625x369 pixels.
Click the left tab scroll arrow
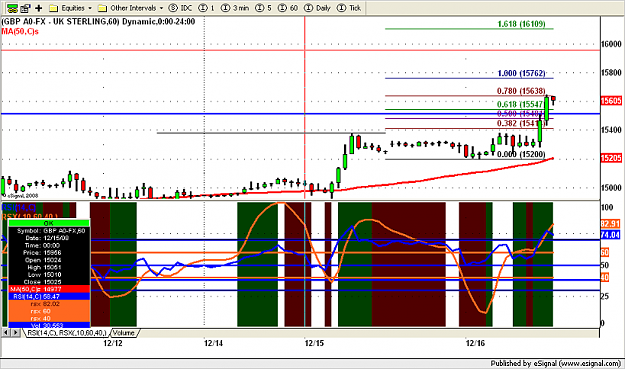6,332
